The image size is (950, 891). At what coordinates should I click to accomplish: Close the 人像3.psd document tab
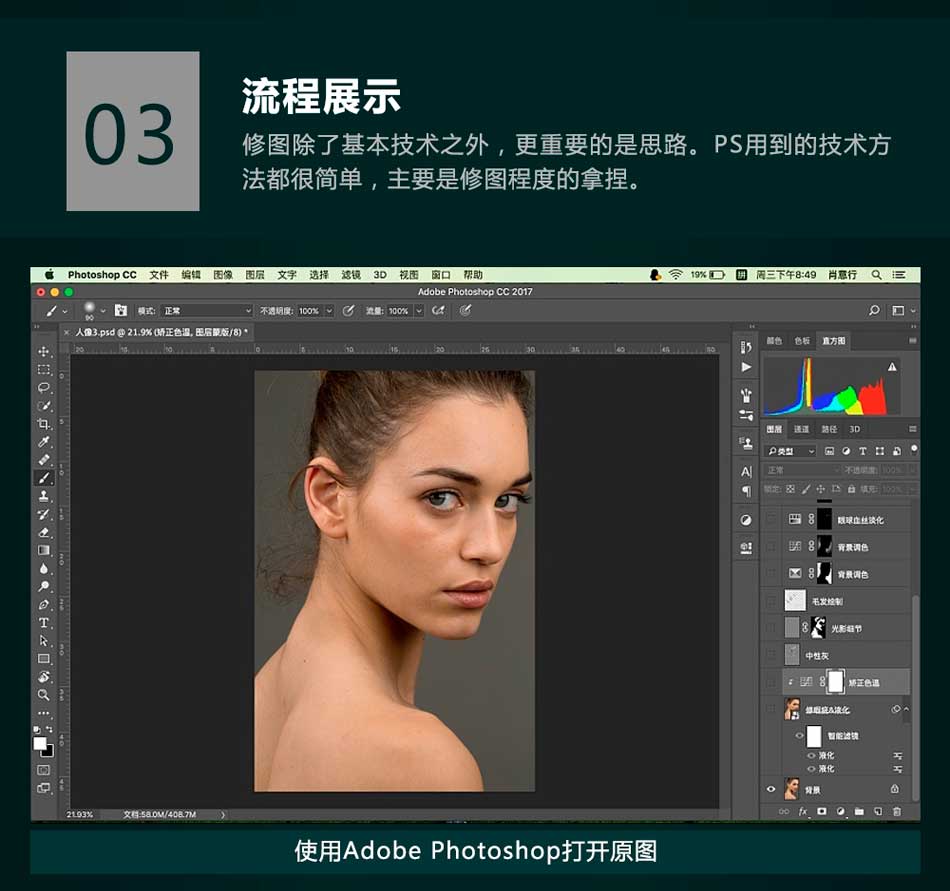coord(67,332)
